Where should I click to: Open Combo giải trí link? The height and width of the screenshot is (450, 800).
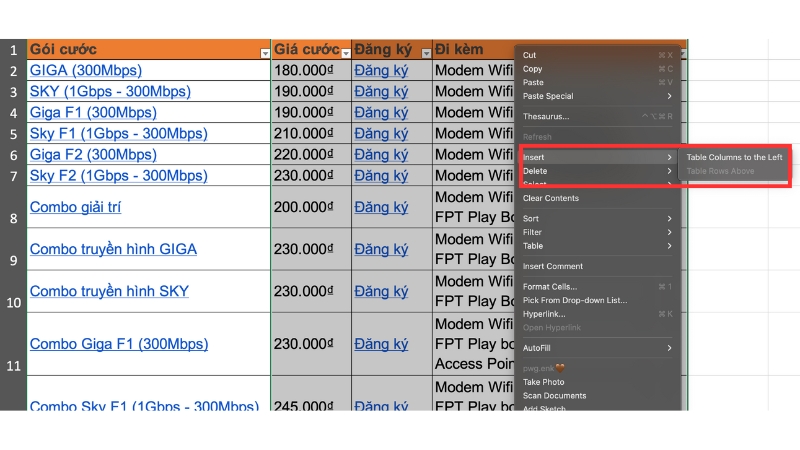pos(76,207)
